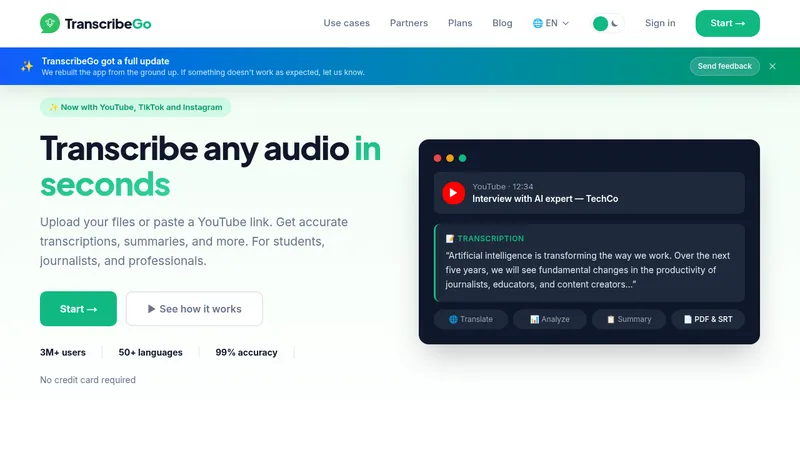Click the sparkles icon in update banner
This screenshot has width=800, height=450.
27,66
